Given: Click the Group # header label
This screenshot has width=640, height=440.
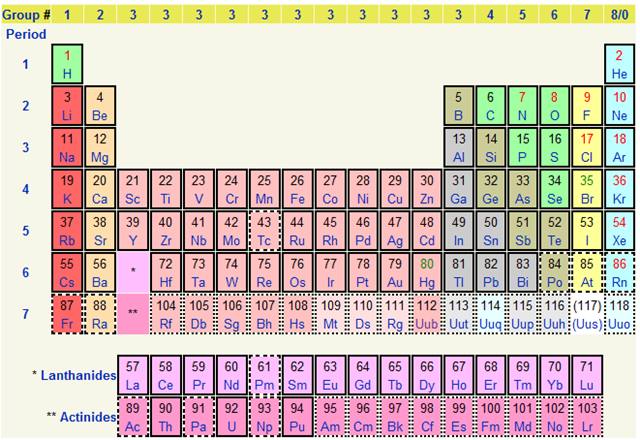Looking at the screenshot, I should pyautogui.click(x=26, y=15).
